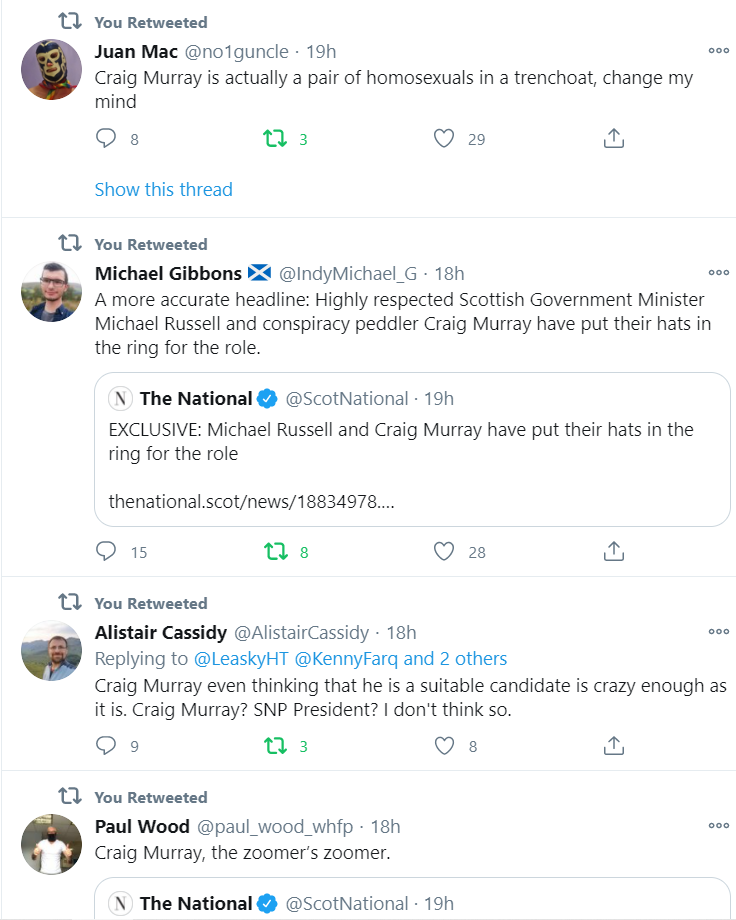The height and width of the screenshot is (920, 736).
Task: View Michael Gibbons' profile picture
Action: pos(52,292)
